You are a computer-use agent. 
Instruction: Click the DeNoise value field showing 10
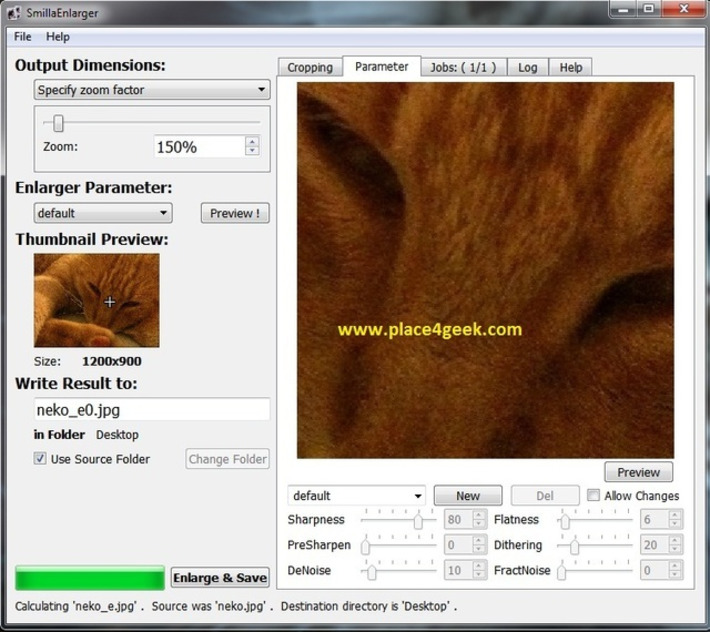pos(458,570)
